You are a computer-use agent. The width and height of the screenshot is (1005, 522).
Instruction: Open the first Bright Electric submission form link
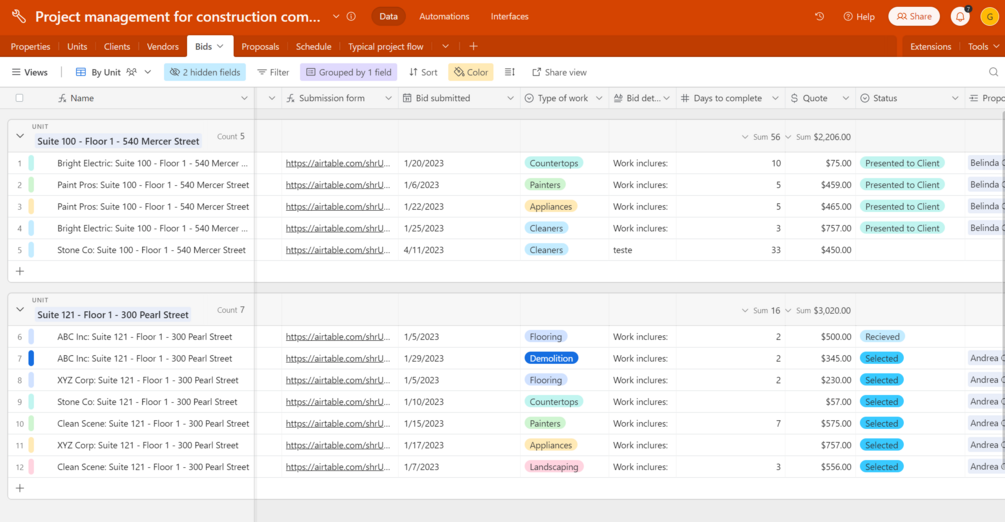(338, 163)
